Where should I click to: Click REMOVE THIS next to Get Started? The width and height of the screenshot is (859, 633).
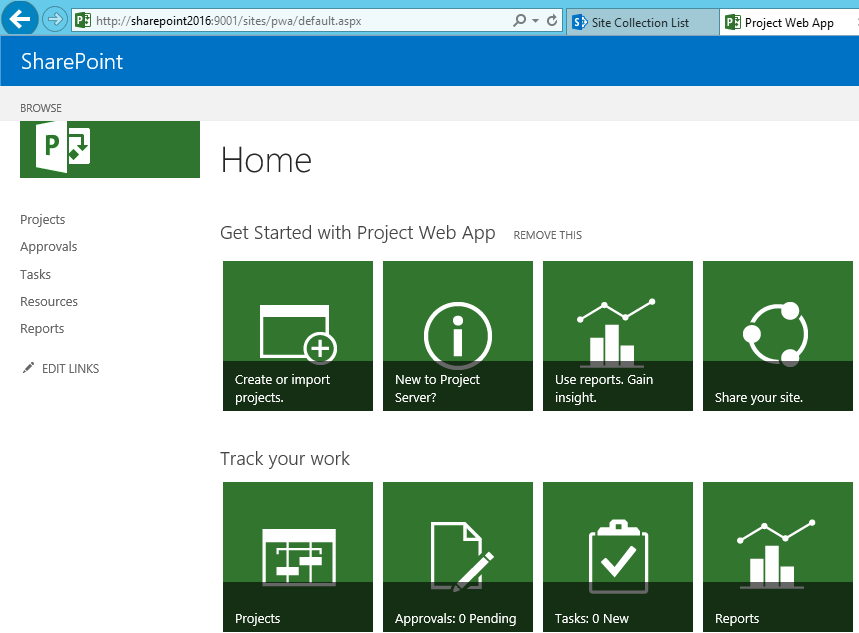coord(548,235)
